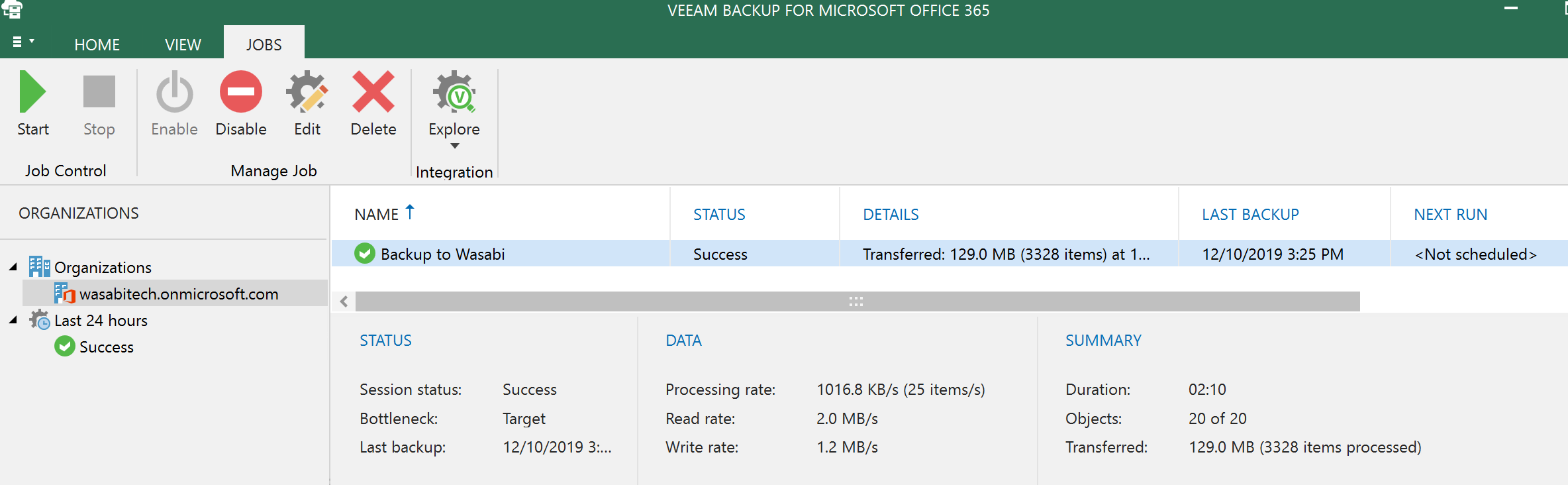Click the Objects value 20 of 20
This screenshot has height=485, width=1568.
click(1217, 418)
